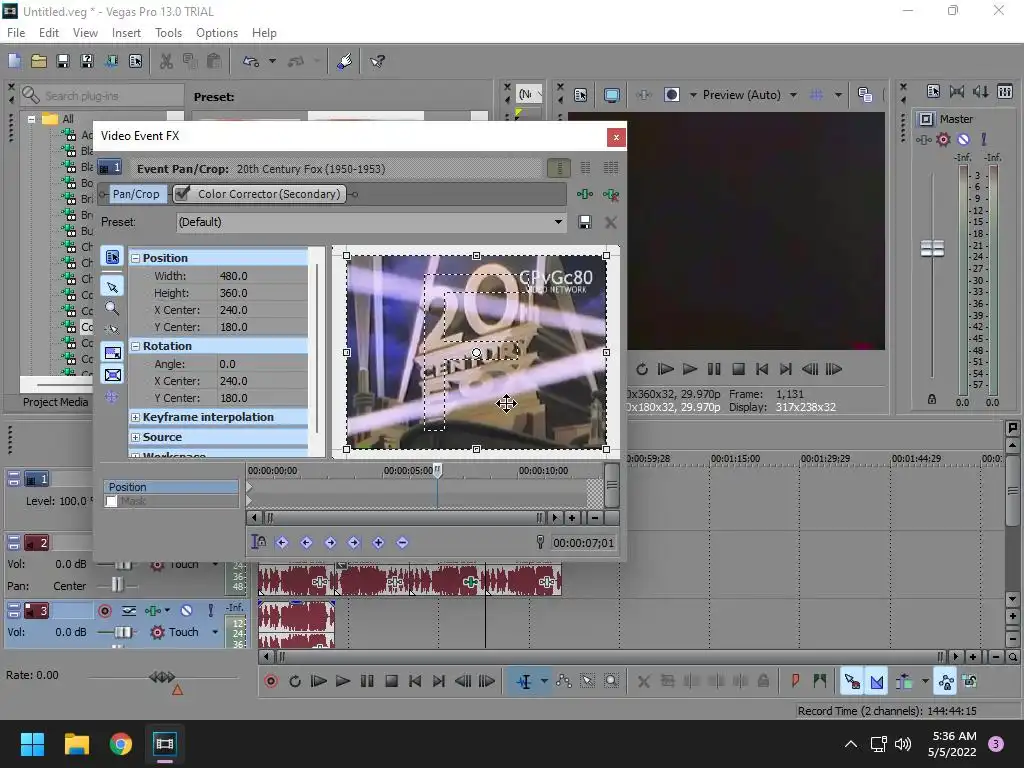Image resolution: width=1024 pixels, height=768 pixels.
Task: Collapse the Rotation property group
Action: click(x=136, y=346)
